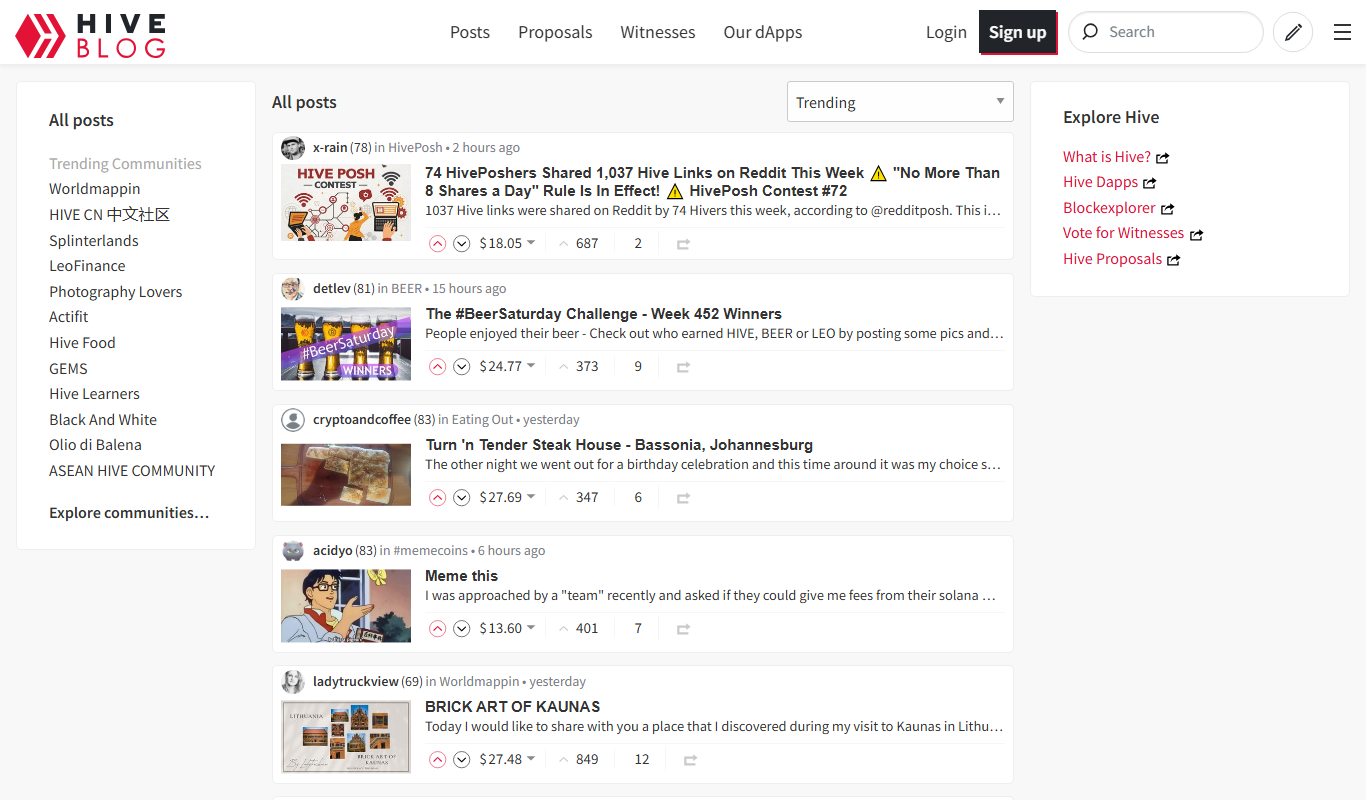Select the Photography Lovers community
1366x800 pixels.
click(116, 292)
